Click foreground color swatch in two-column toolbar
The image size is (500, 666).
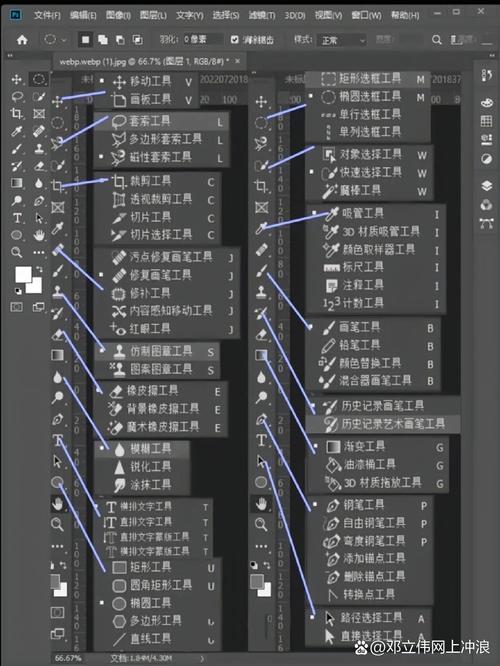pos(23,274)
